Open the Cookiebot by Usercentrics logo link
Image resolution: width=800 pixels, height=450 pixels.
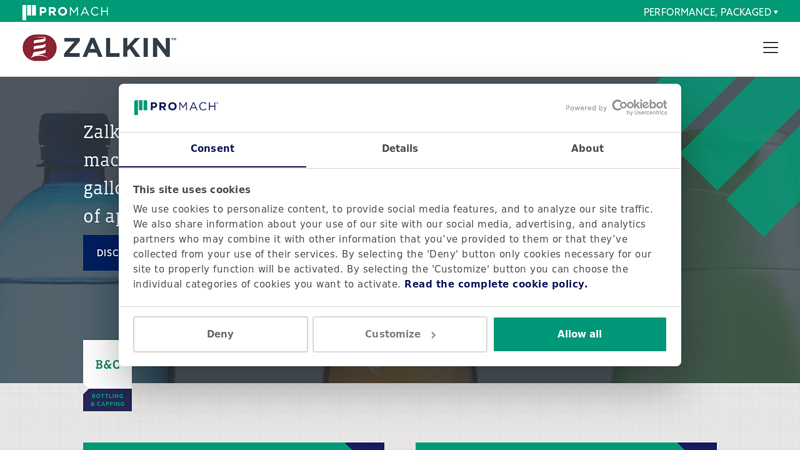[x=639, y=107]
